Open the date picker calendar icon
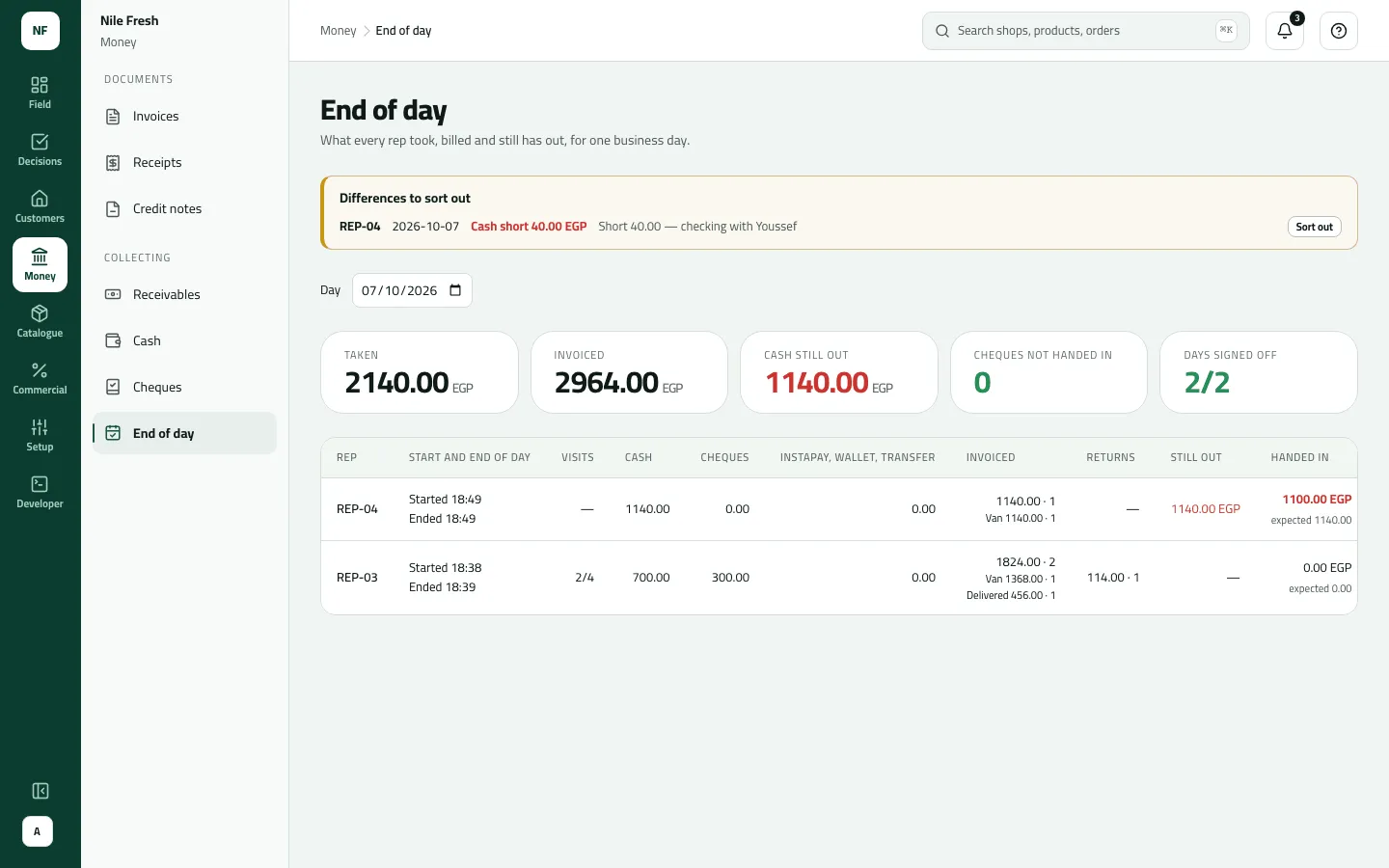The width and height of the screenshot is (1389, 868). pos(455,290)
